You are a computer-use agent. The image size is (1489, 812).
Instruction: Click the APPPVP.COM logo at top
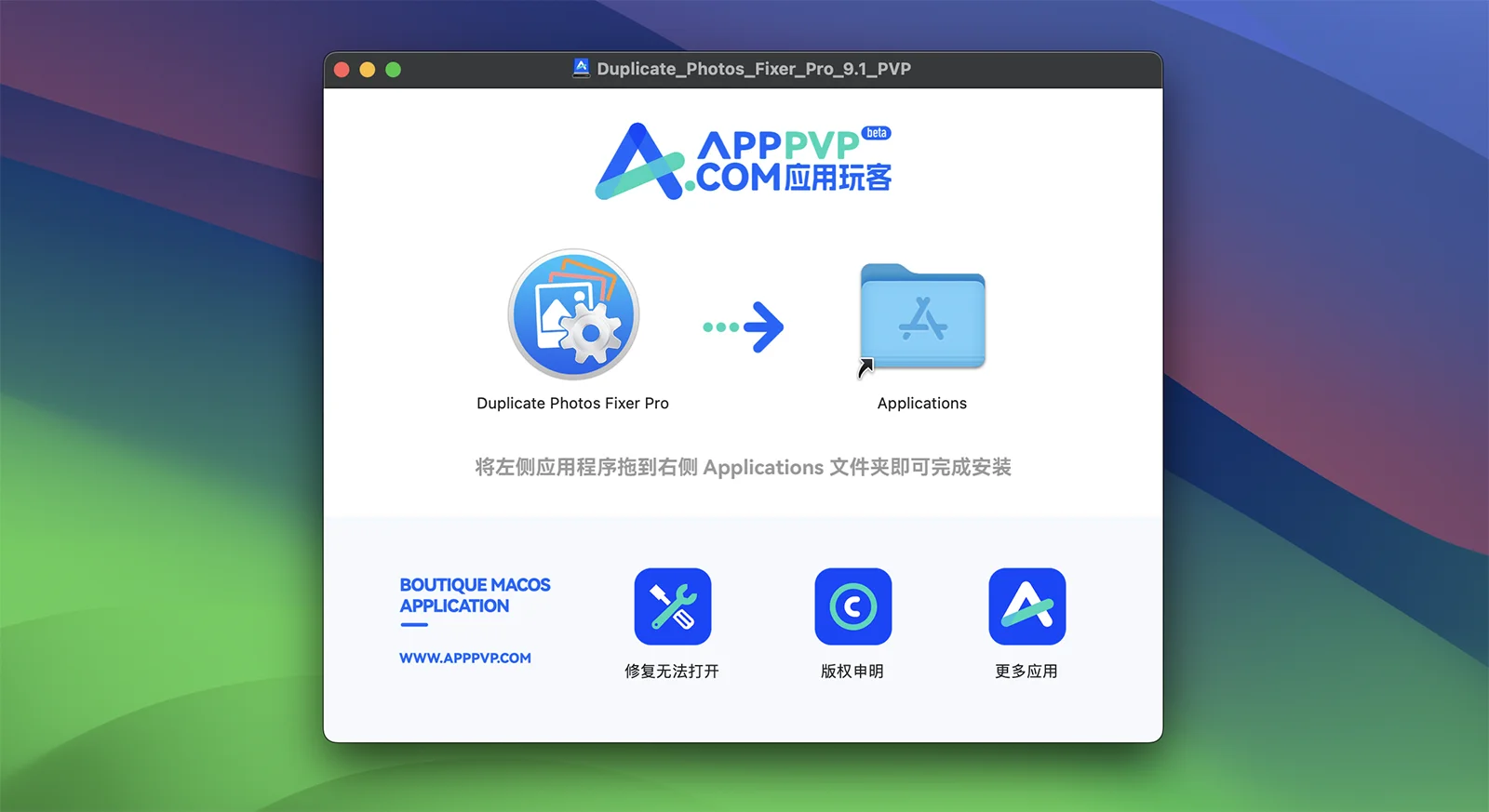click(x=743, y=161)
